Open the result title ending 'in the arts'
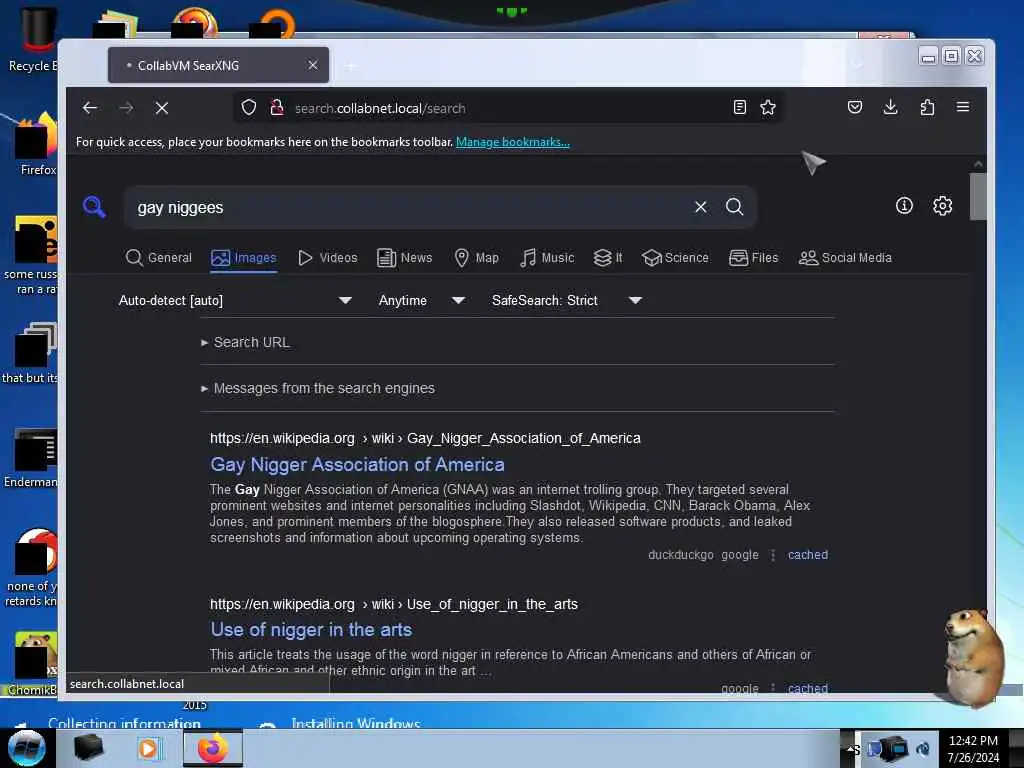Viewport: 1024px width, 768px height. click(311, 630)
